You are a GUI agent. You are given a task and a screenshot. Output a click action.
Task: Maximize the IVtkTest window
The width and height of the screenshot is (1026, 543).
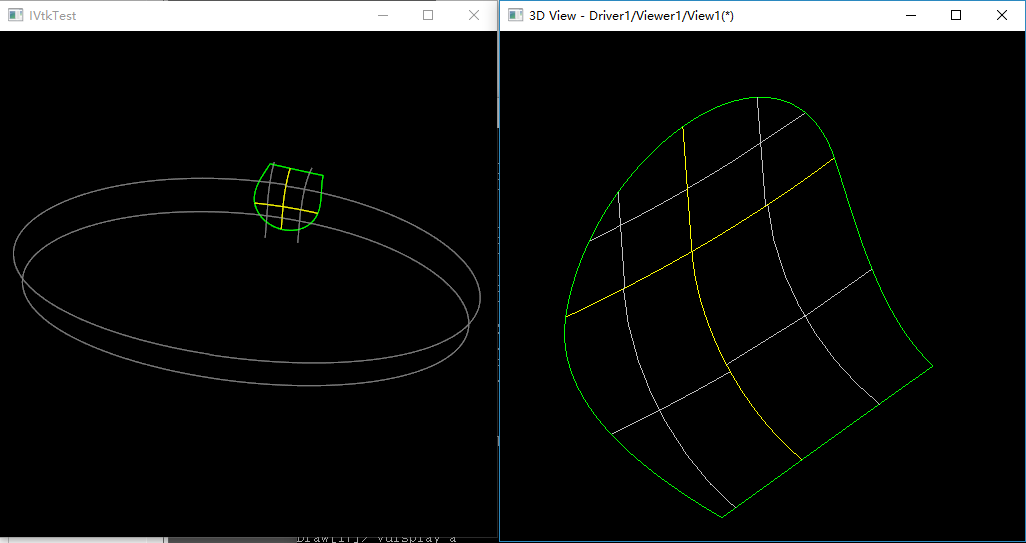pyautogui.click(x=428, y=16)
